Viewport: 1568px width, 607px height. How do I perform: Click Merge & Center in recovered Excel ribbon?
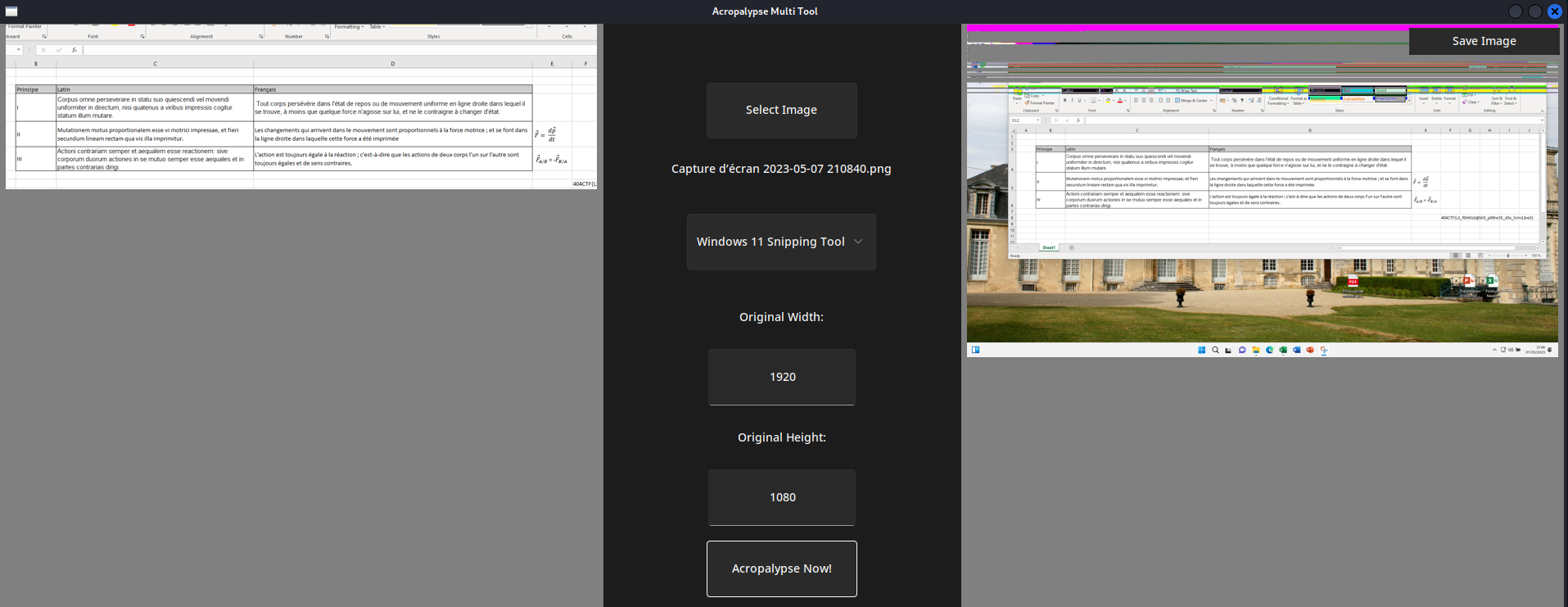1191,101
